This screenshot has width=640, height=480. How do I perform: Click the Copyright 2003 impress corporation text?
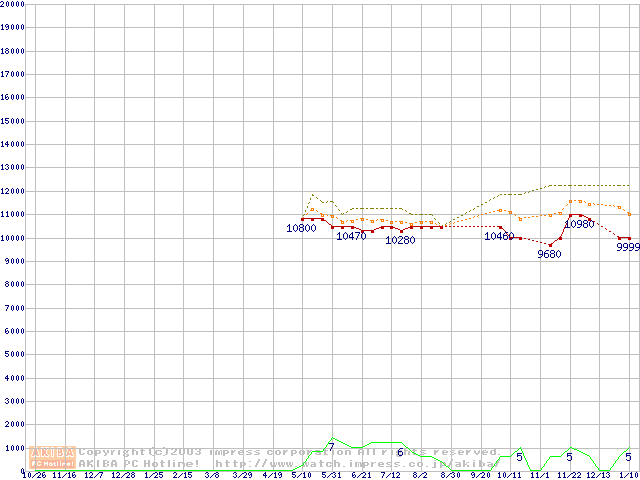290,452
